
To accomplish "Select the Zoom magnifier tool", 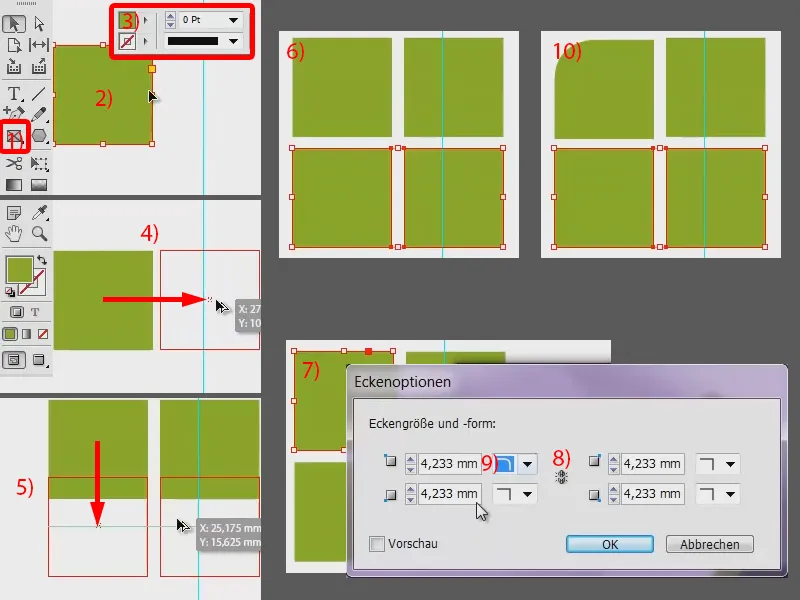I will (39, 234).
